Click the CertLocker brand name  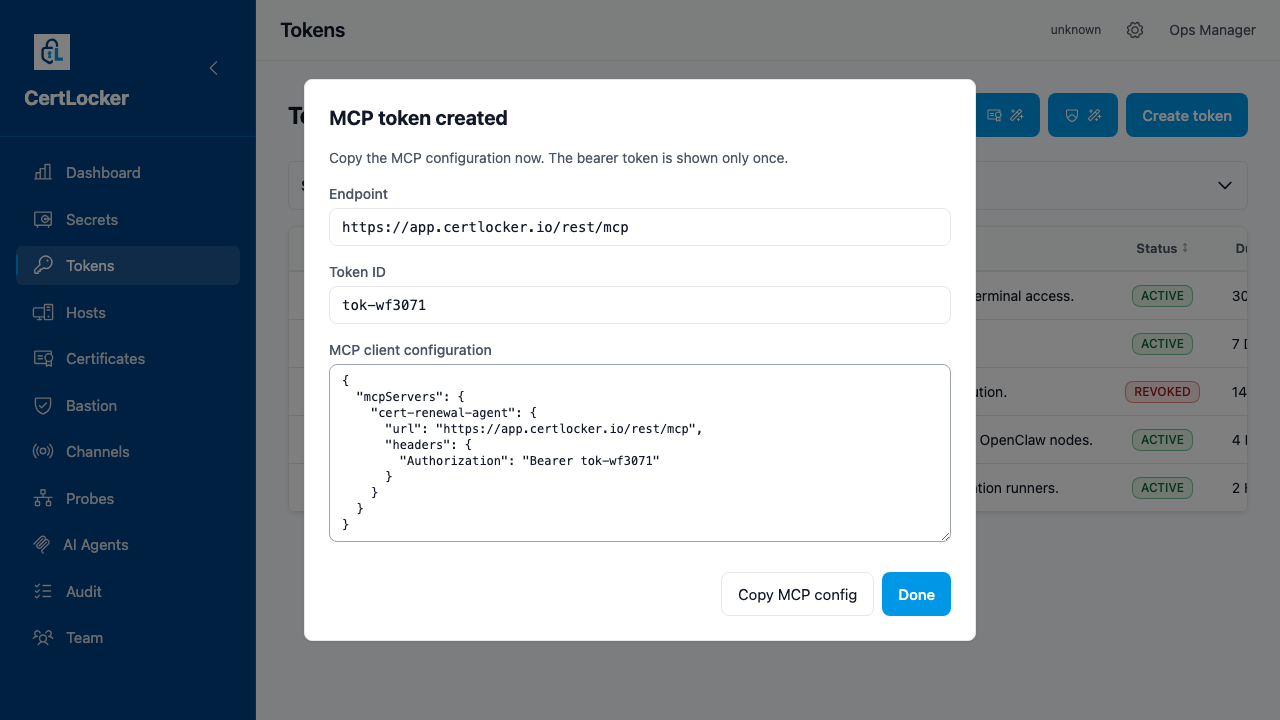(x=76, y=98)
